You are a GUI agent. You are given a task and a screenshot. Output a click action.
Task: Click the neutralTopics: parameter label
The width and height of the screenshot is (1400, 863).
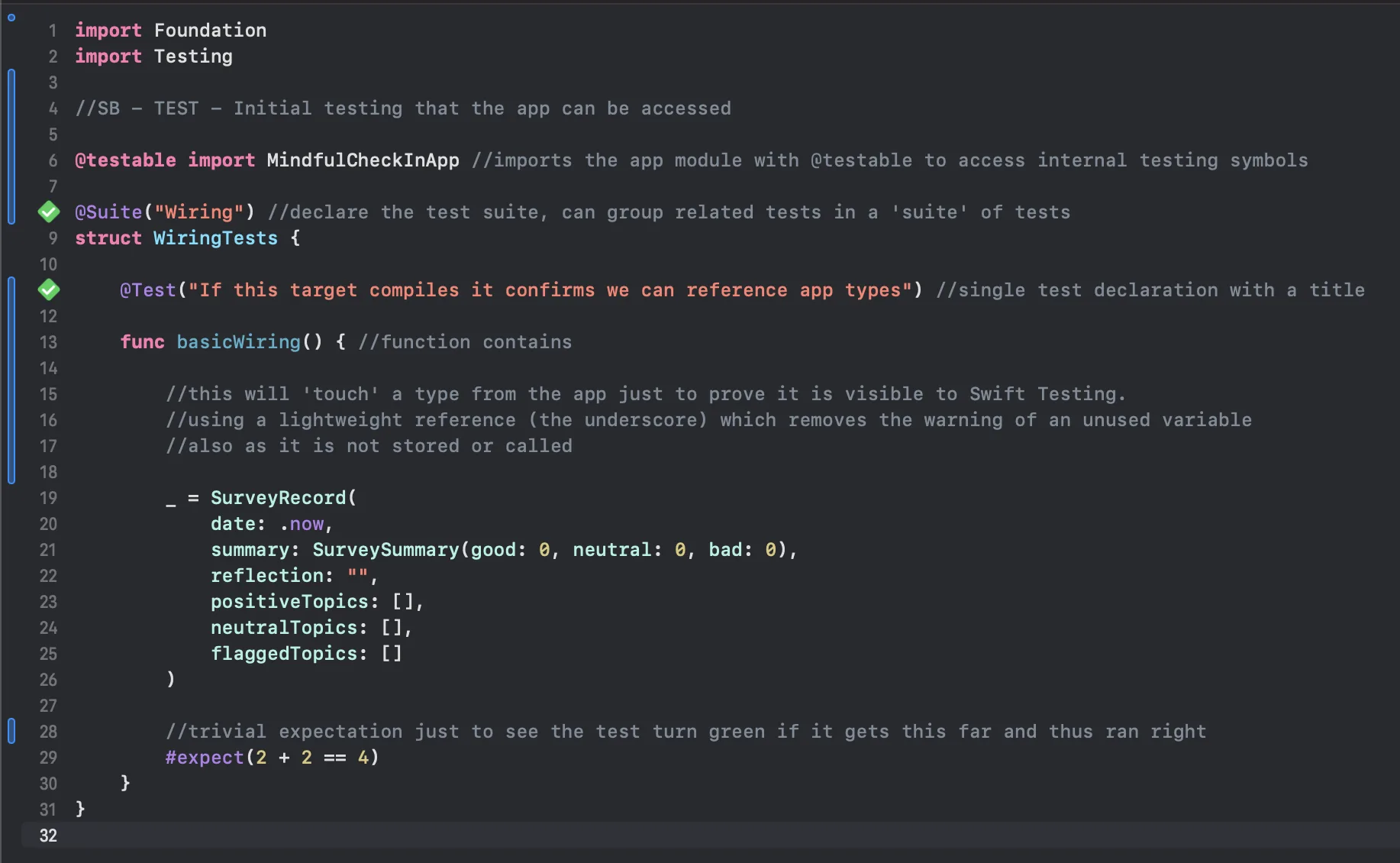[x=289, y=628]
